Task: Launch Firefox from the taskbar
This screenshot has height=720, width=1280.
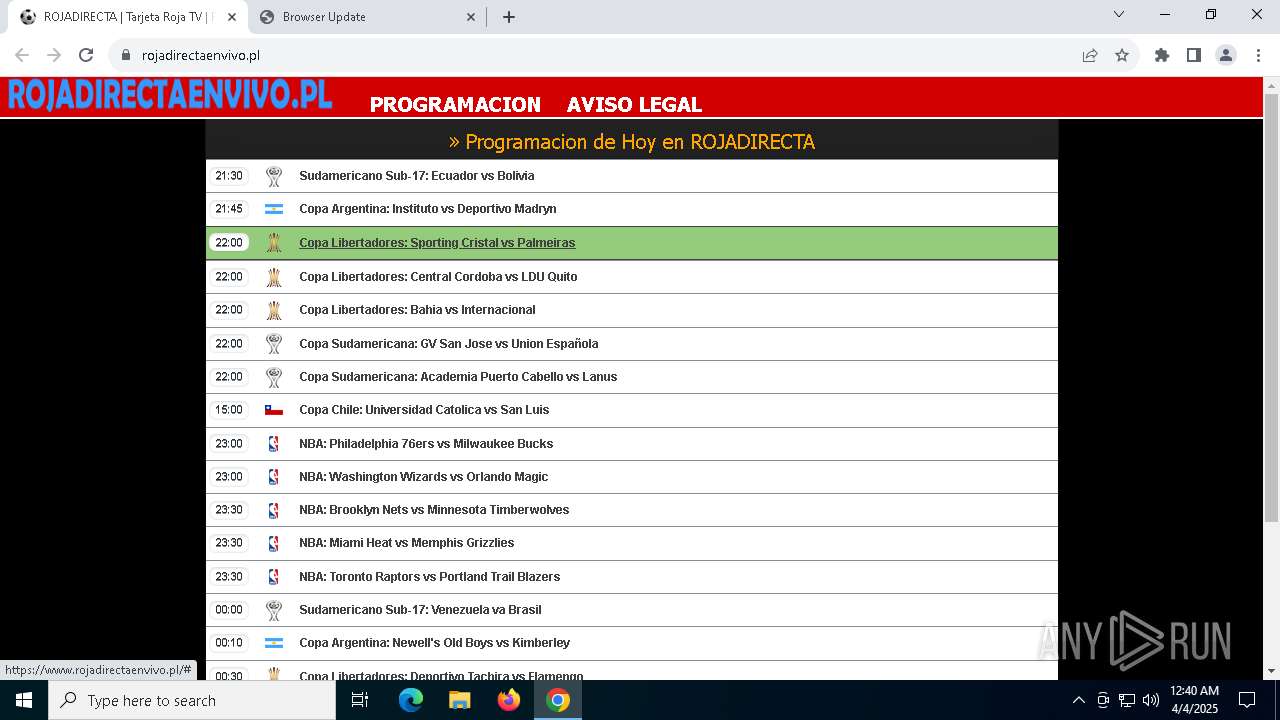Action: click(509, 700)
